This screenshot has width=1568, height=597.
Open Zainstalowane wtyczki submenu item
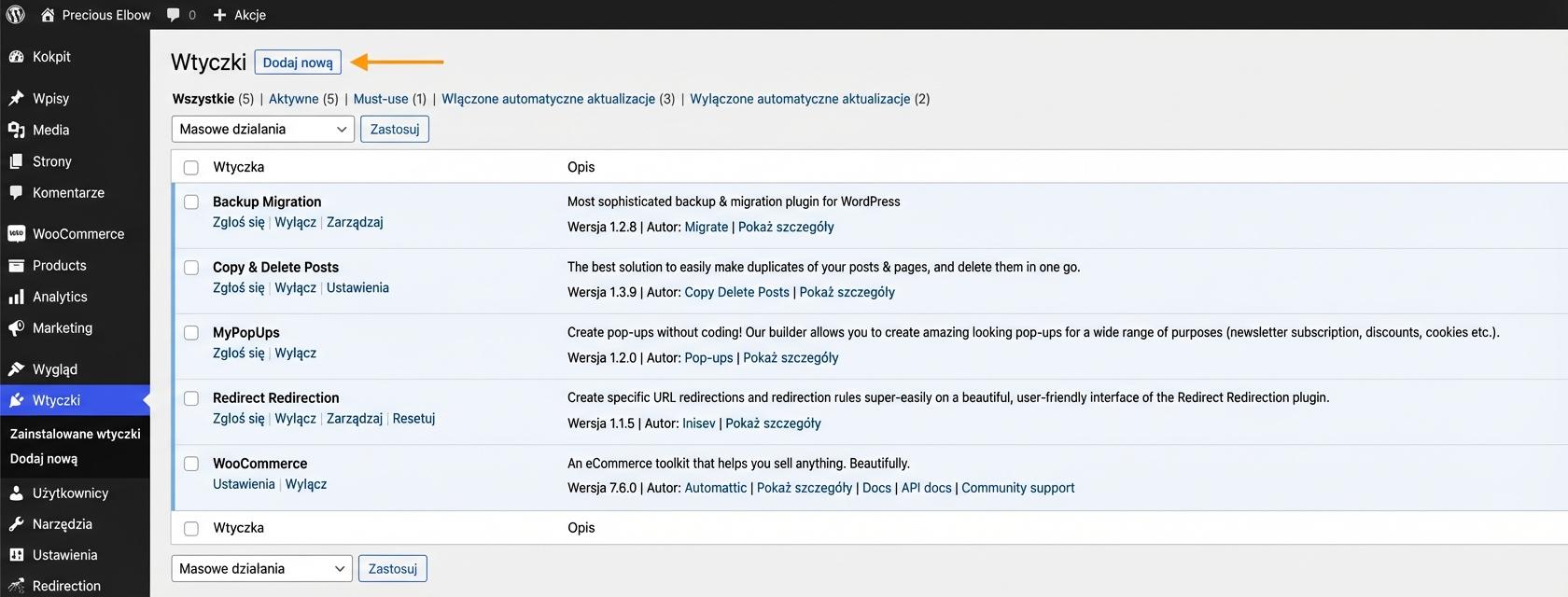(x=75, y=434)
